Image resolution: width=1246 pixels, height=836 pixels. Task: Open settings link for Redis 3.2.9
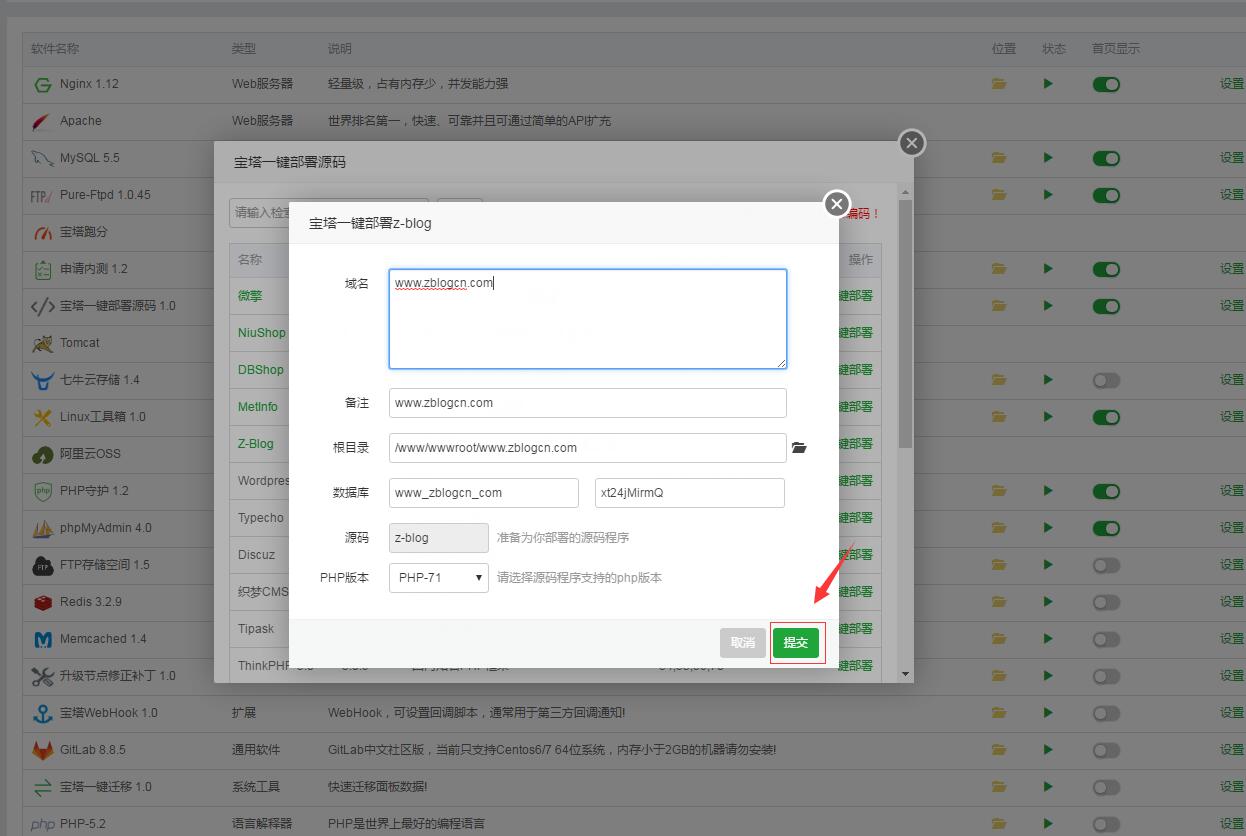(x=1232, y=602)
